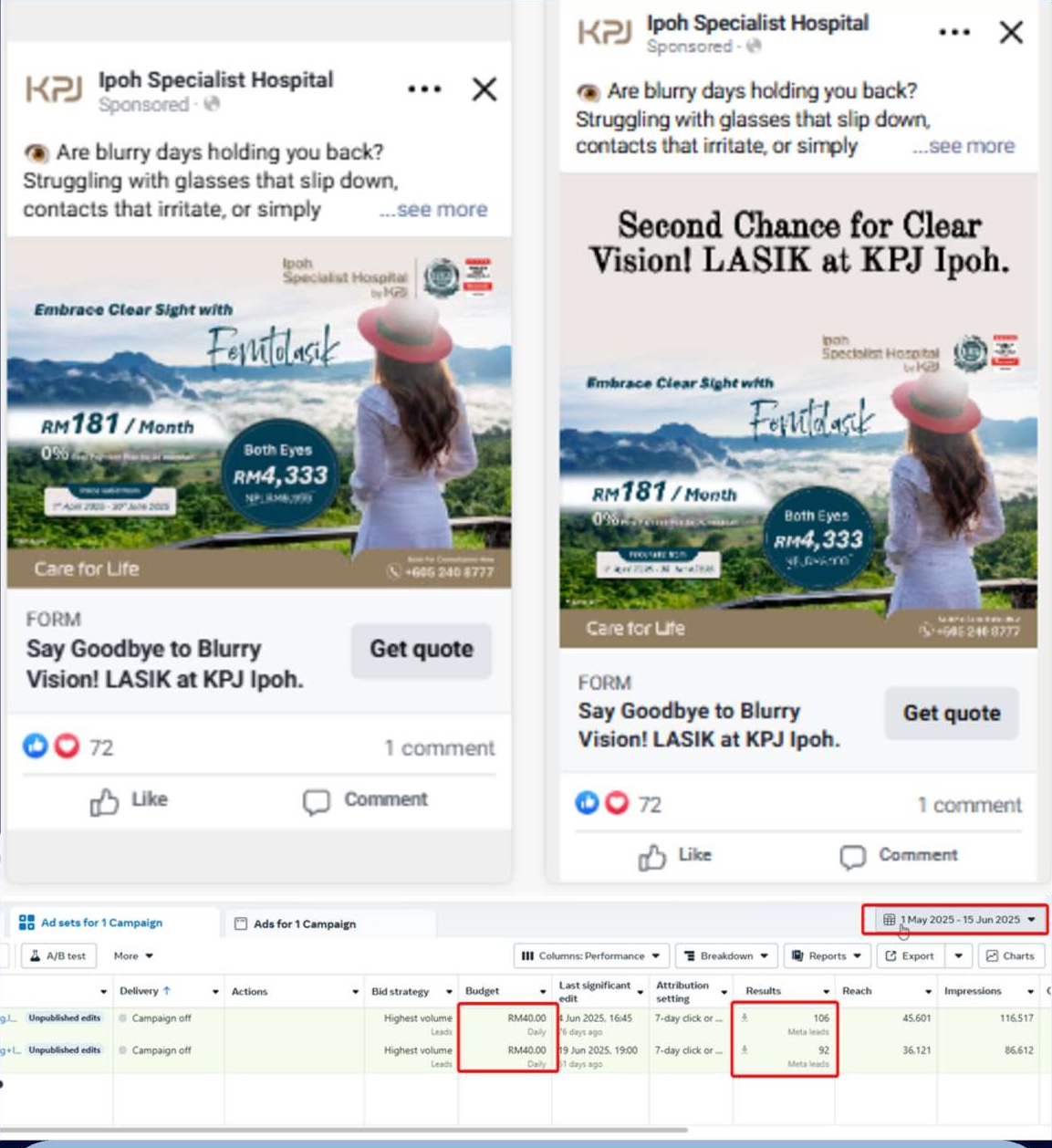The image size is (1052, 1148).
Task: Click the results icon beside 92 Meta leads
Action: coord(745,1049)
